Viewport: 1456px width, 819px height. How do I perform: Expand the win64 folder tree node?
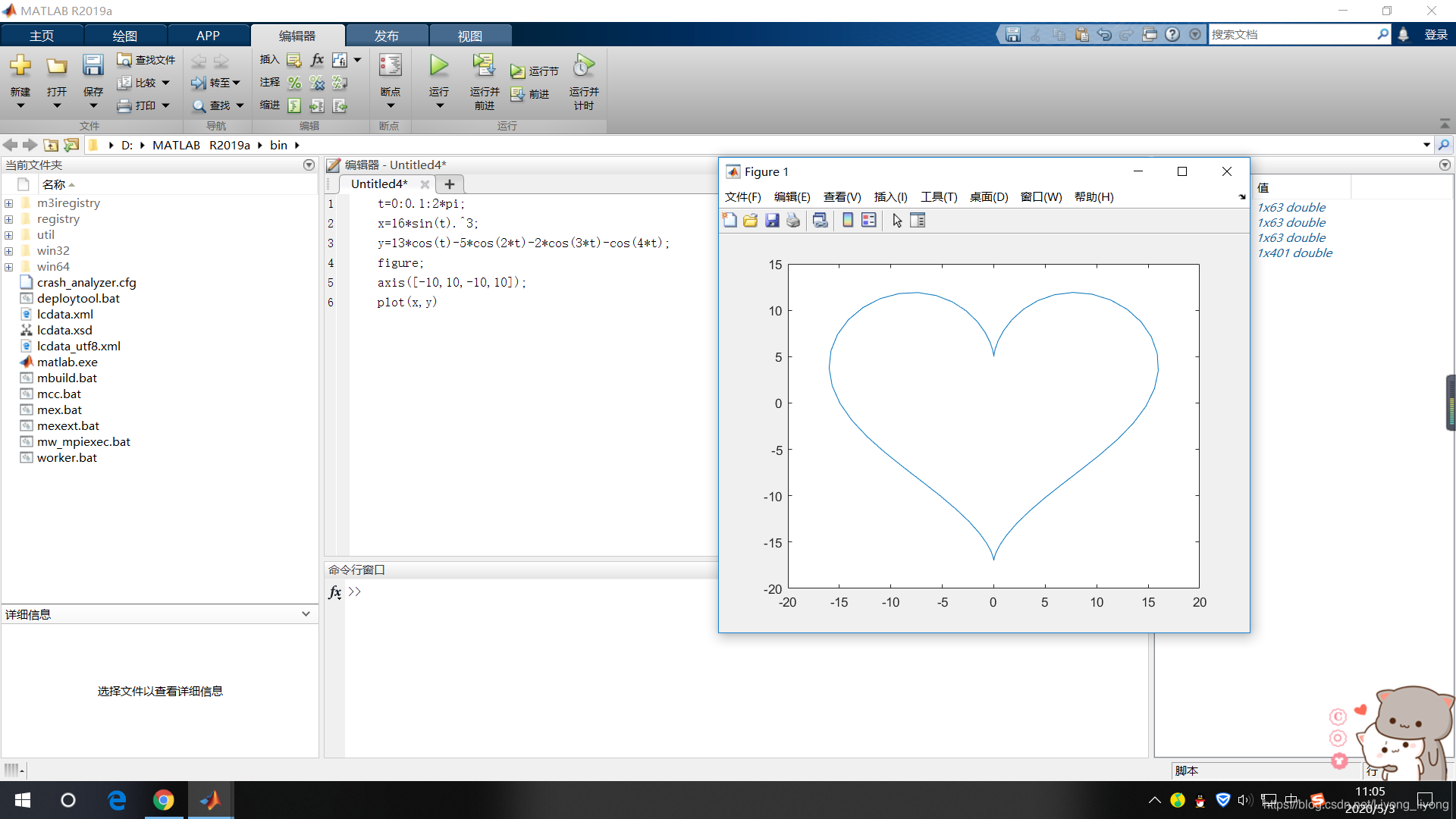coord(9,267)
